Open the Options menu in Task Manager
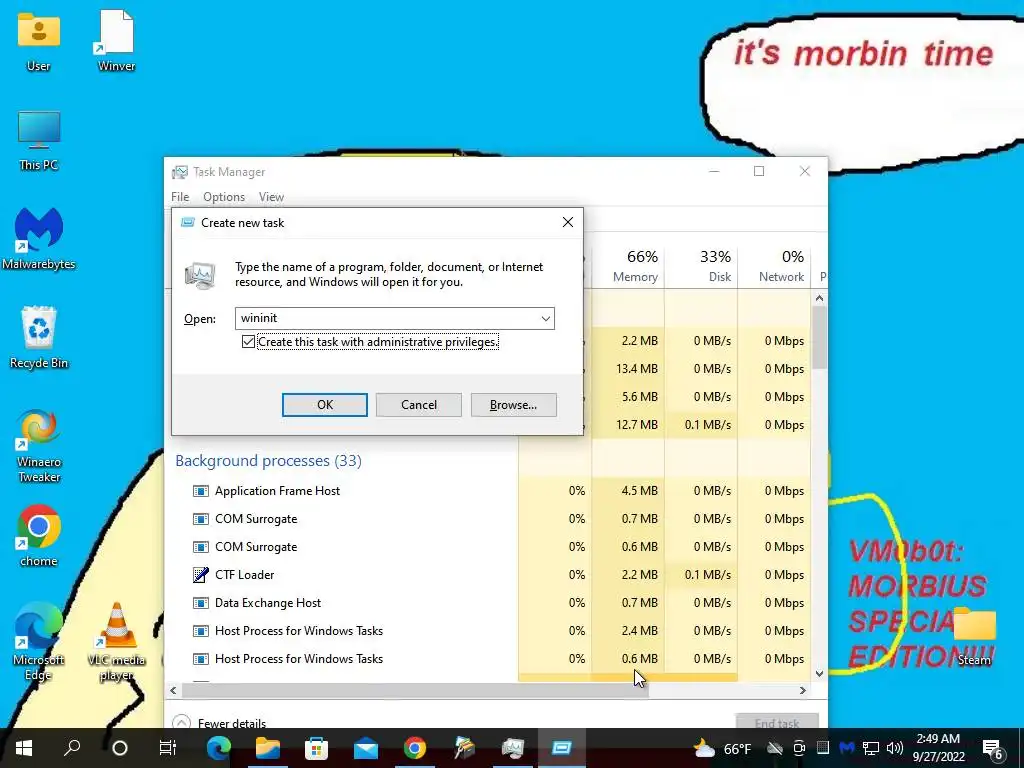 tap(224, 197)
